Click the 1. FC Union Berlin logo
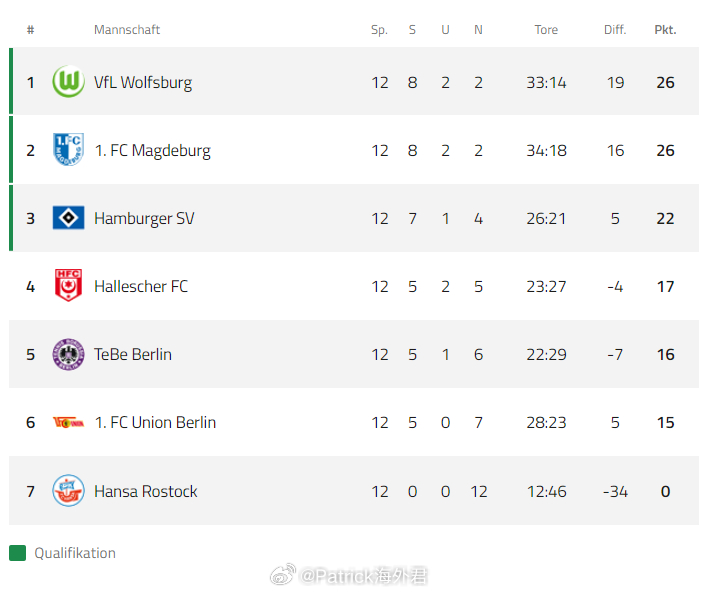702x593 pixels. point(68,422)
